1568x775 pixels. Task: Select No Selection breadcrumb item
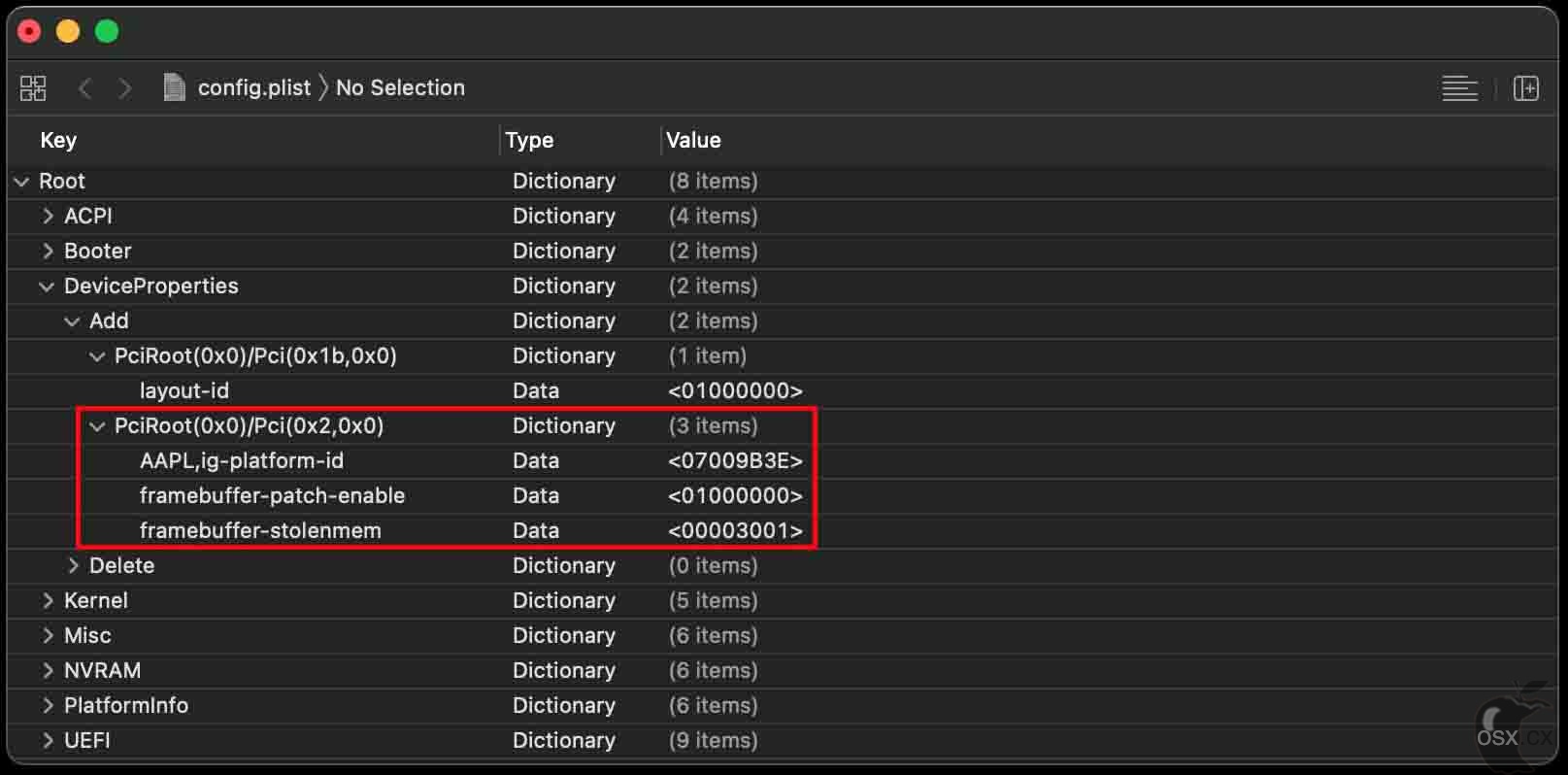(400, 88)
